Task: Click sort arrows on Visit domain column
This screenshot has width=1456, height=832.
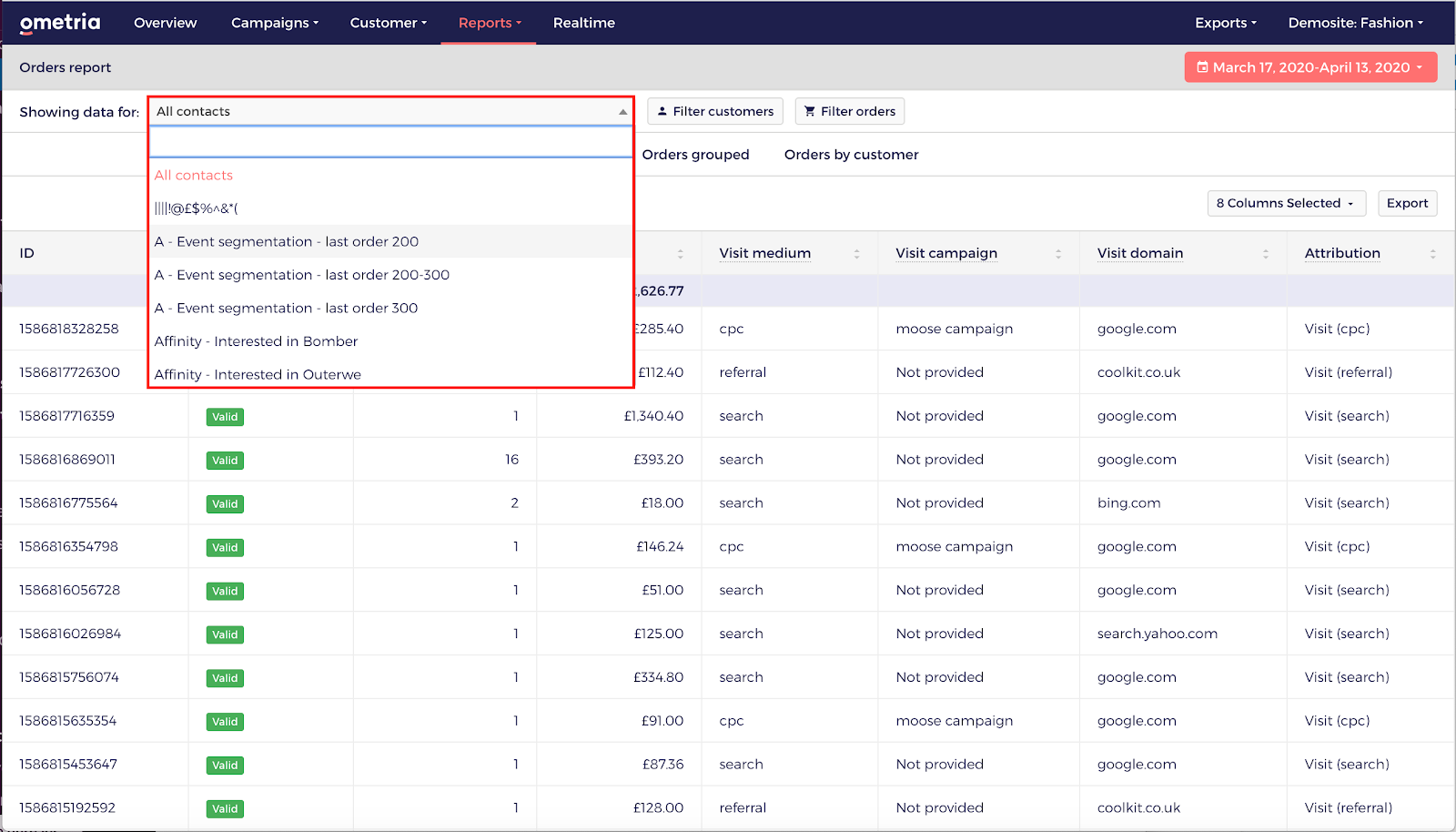Action: click(x=1266, y=254)
